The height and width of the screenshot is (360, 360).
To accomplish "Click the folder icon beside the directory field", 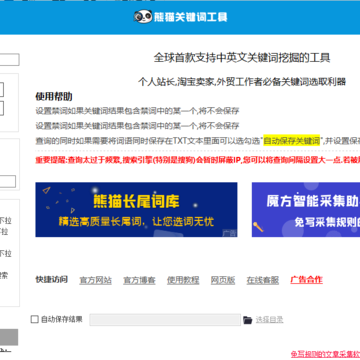I will pyautogui.click(x=248, y=320).
